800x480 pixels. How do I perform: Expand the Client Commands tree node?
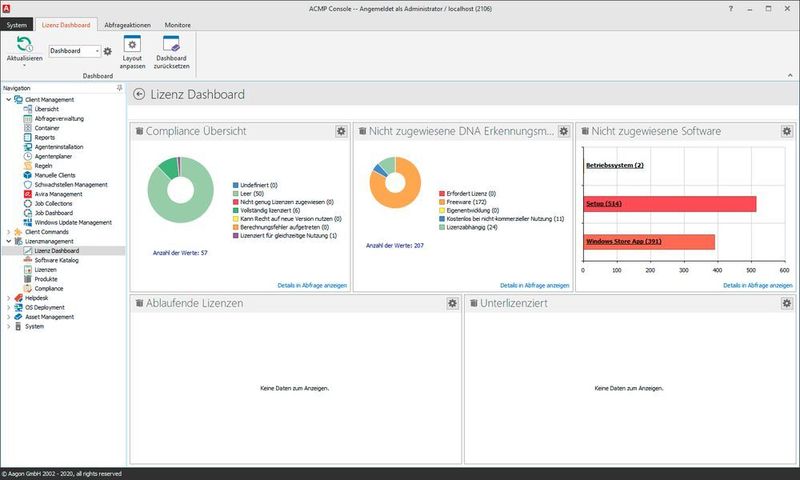pos(8,232)
